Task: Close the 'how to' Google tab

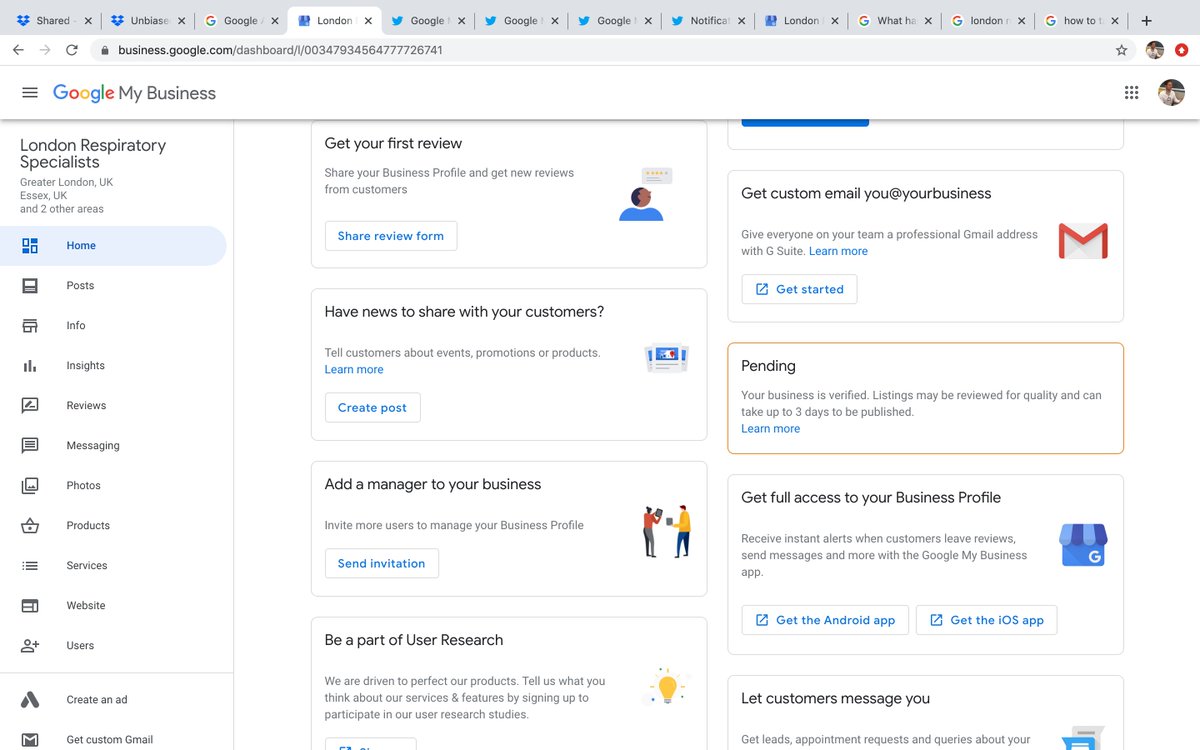Action: pos(1116,20)
